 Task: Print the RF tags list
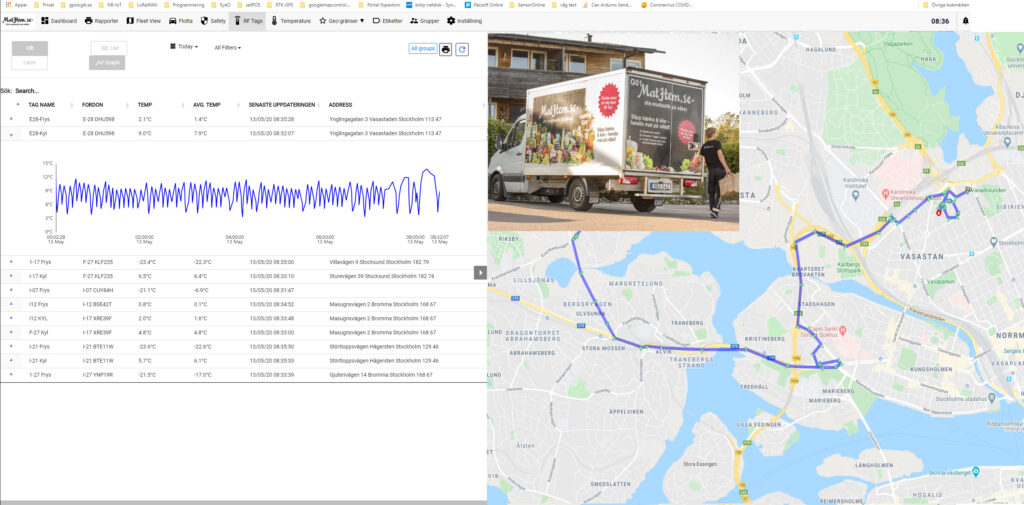(x=445, y=49)
